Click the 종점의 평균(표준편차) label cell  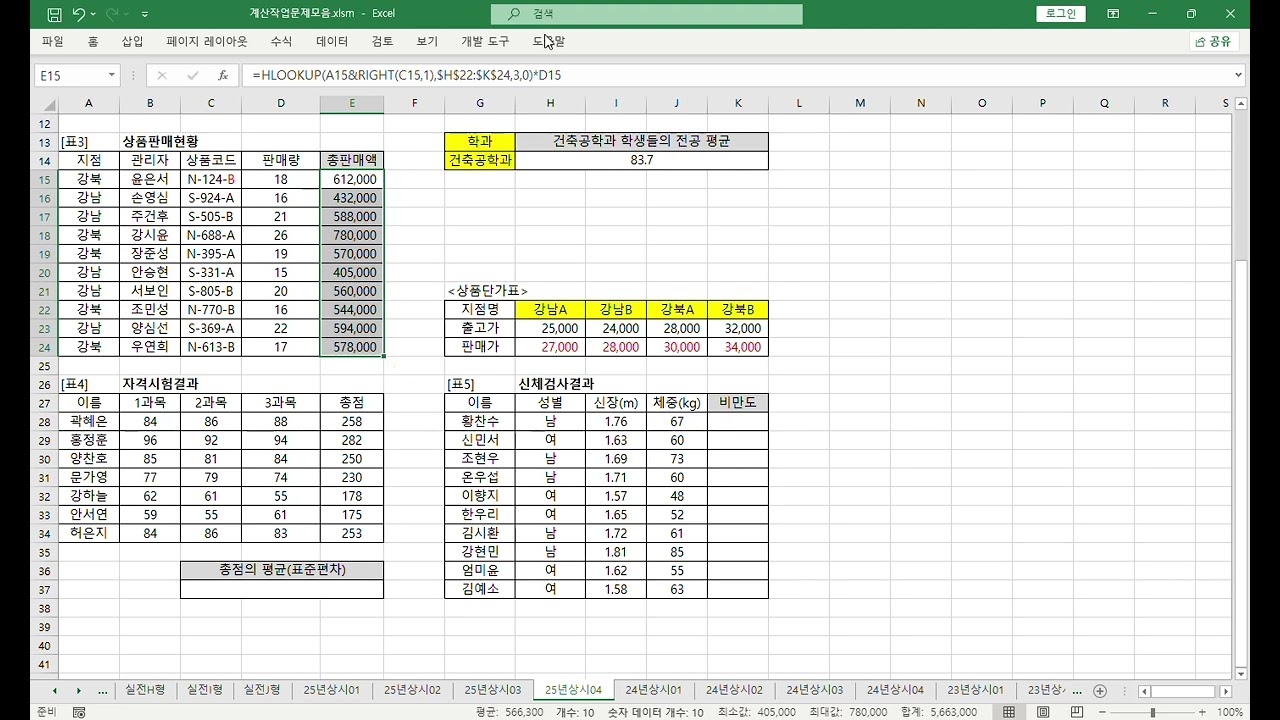coord(282,570)
